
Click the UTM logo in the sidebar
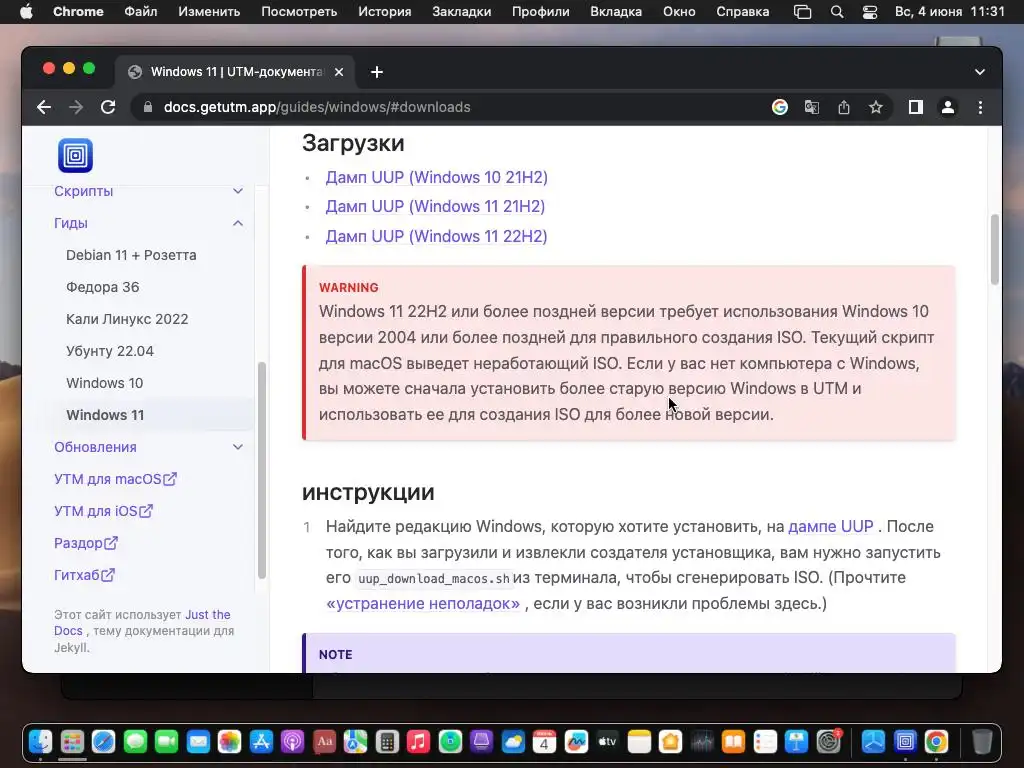click(75, 155)
